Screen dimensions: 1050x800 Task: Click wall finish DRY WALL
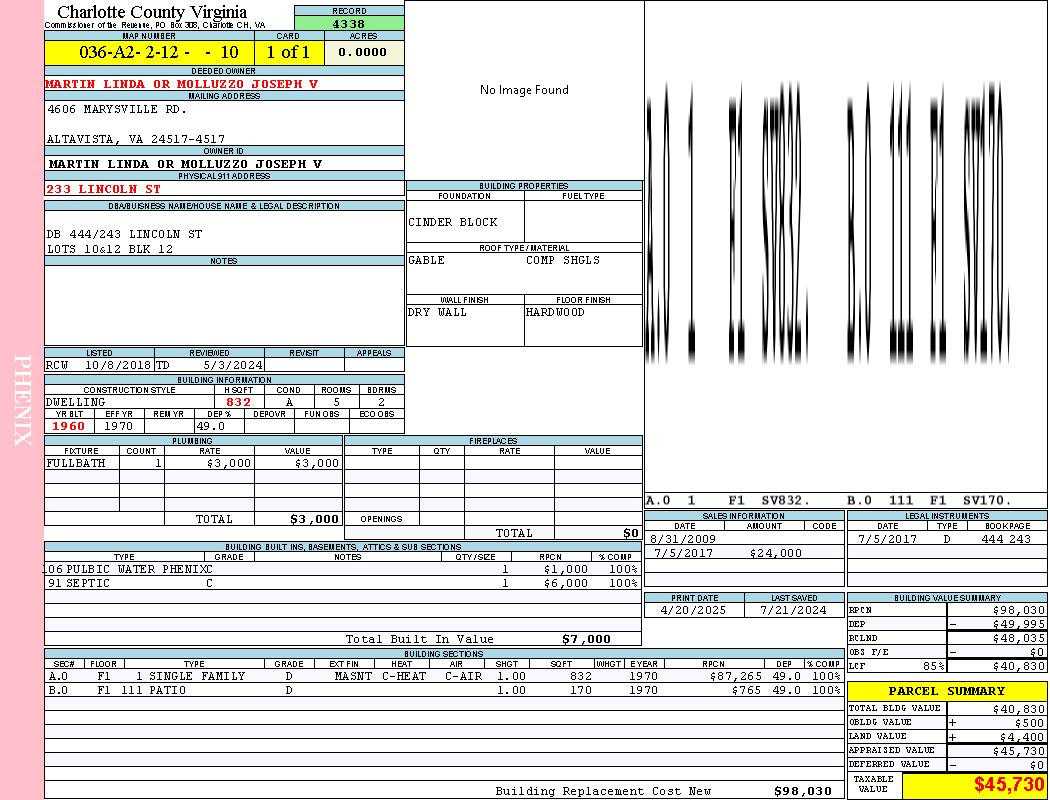(x=437, y=312)
